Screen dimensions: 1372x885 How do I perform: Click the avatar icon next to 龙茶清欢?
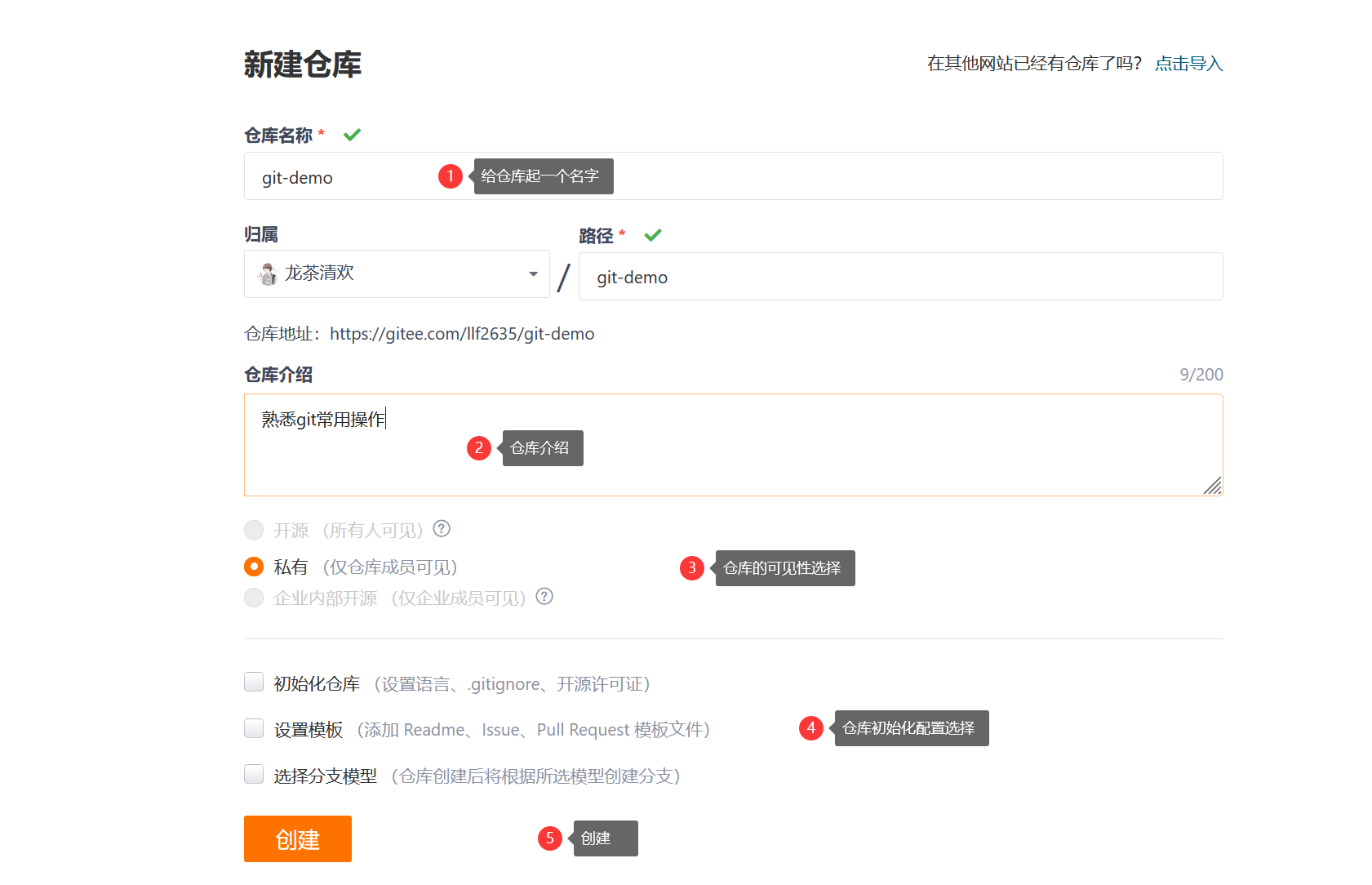[x=267, y=273]
